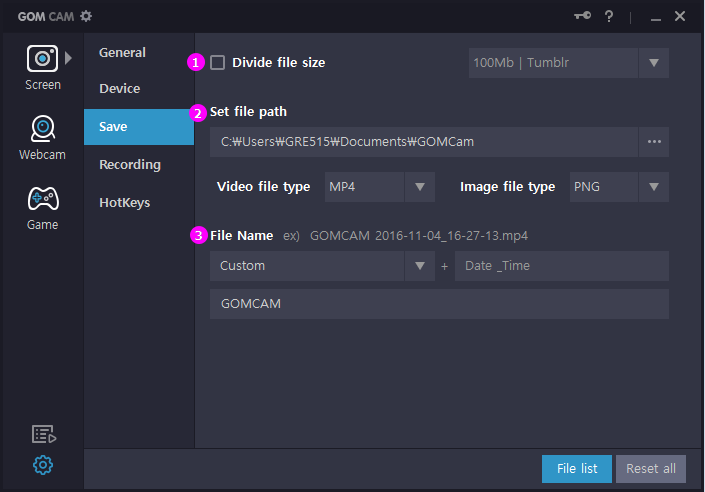Click the Divide file size label text

278,63
